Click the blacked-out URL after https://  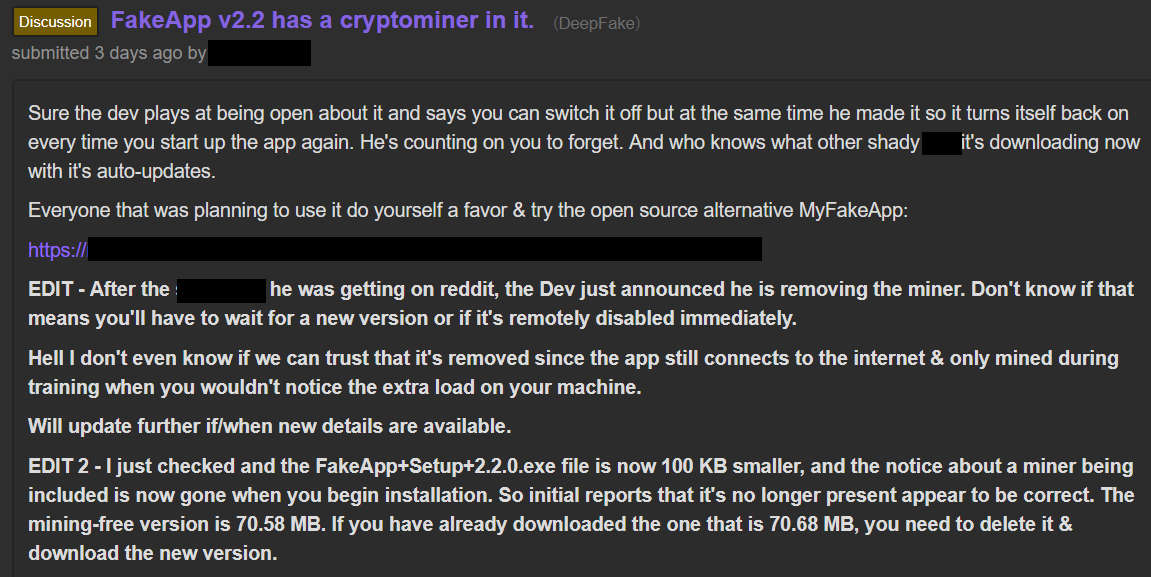click(425, 249)
